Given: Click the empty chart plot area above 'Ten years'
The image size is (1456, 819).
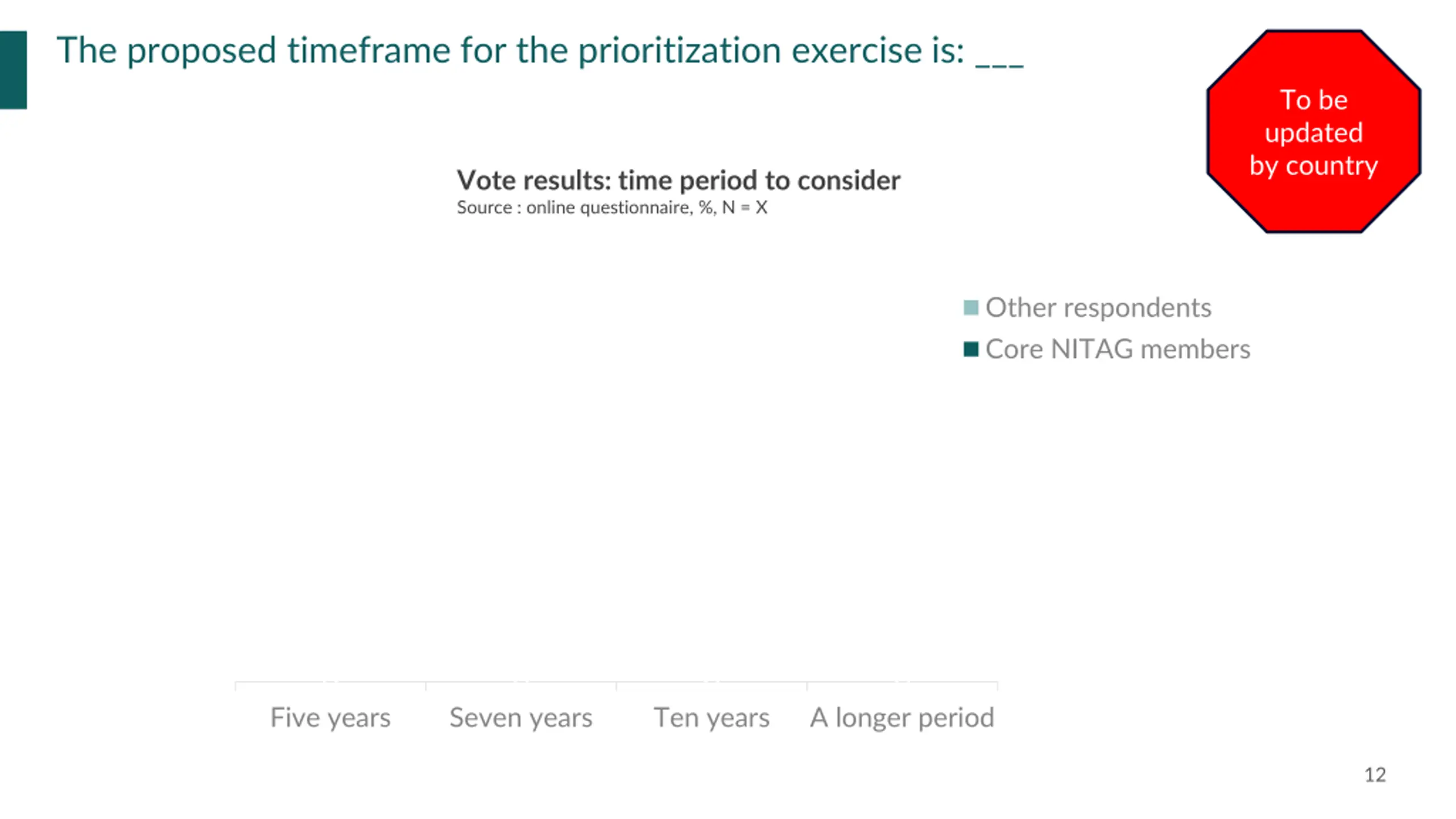Looking at the screenshot, I should [x=712, y=455].
